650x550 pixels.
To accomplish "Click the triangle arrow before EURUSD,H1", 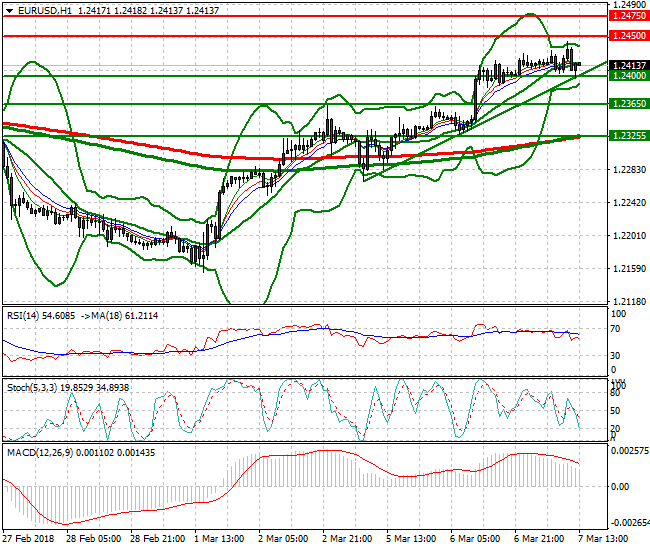I will (x=8, y=9).
